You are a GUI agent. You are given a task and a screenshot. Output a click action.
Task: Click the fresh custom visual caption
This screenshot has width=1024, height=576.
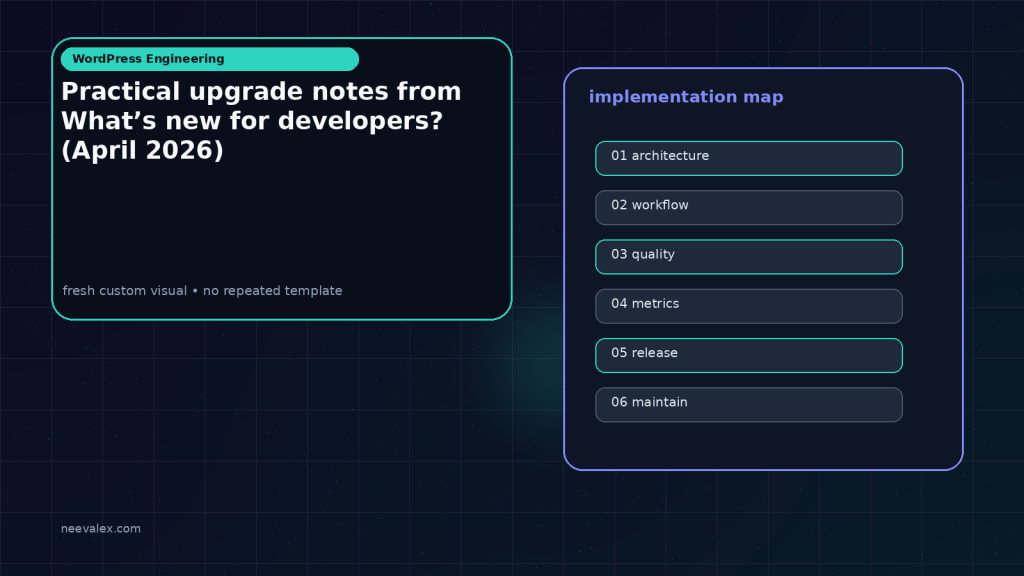(202, 291)
